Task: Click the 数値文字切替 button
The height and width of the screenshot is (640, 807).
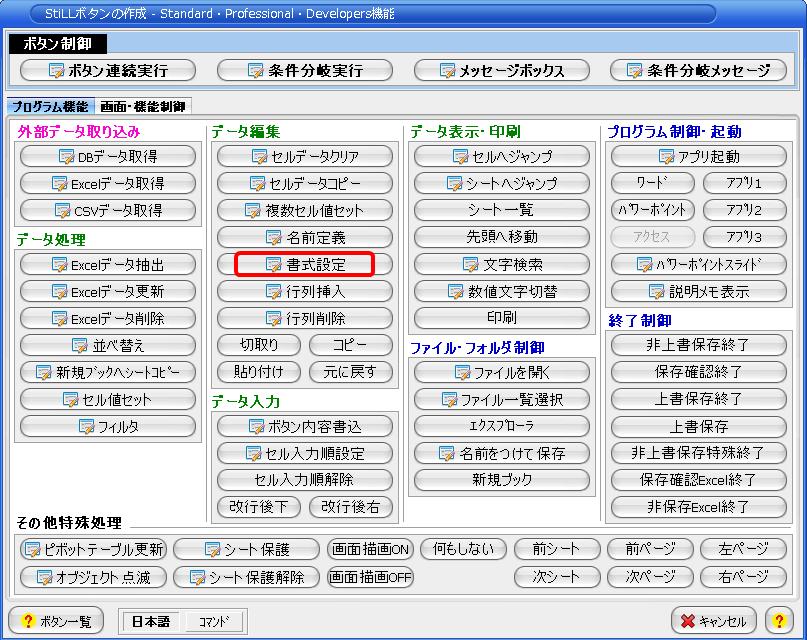Action: point(502,292)
